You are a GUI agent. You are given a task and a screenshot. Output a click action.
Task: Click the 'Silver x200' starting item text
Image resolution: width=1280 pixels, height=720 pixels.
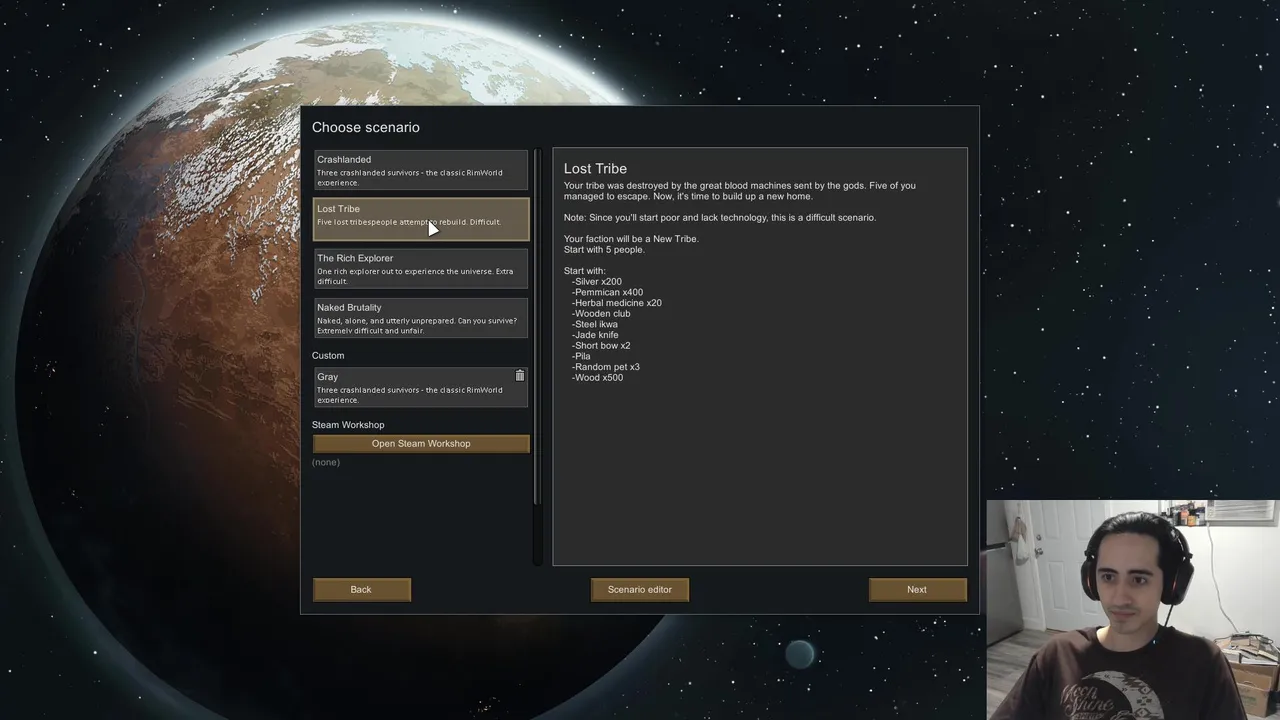[597, 282]
